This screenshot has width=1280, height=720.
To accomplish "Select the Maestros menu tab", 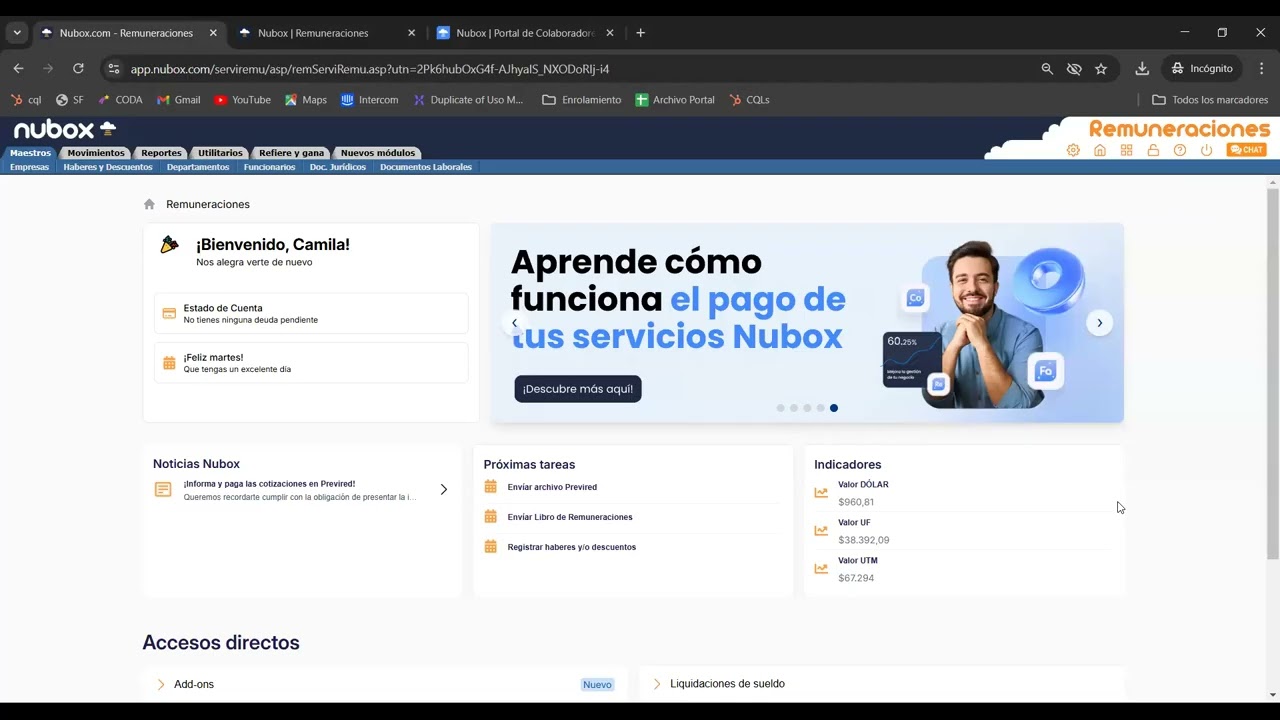I will point(30,153).
